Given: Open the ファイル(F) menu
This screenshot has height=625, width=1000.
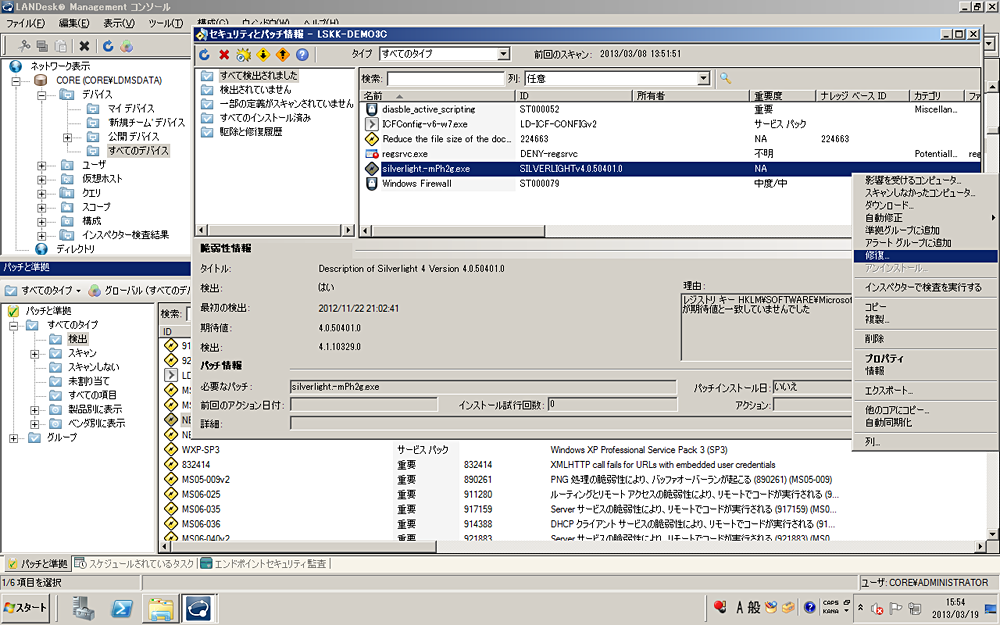Looking at the screenshot, I should 25,23.
